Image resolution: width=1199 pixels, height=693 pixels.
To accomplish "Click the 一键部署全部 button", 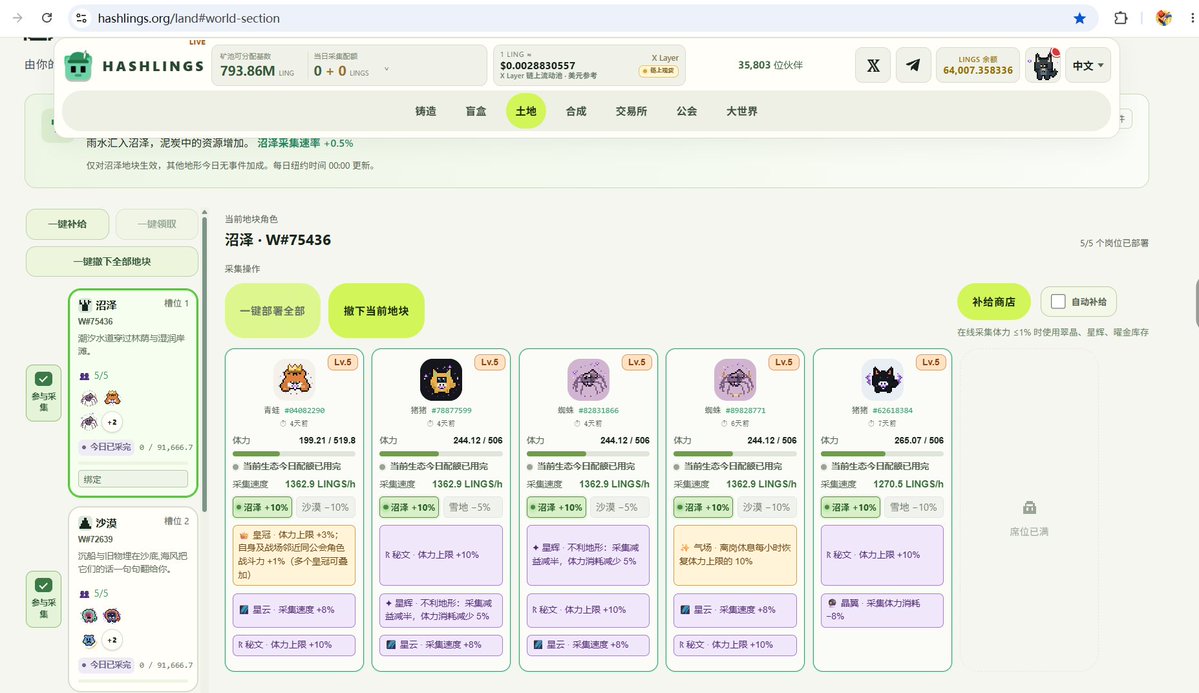I will tap(272, 311).
